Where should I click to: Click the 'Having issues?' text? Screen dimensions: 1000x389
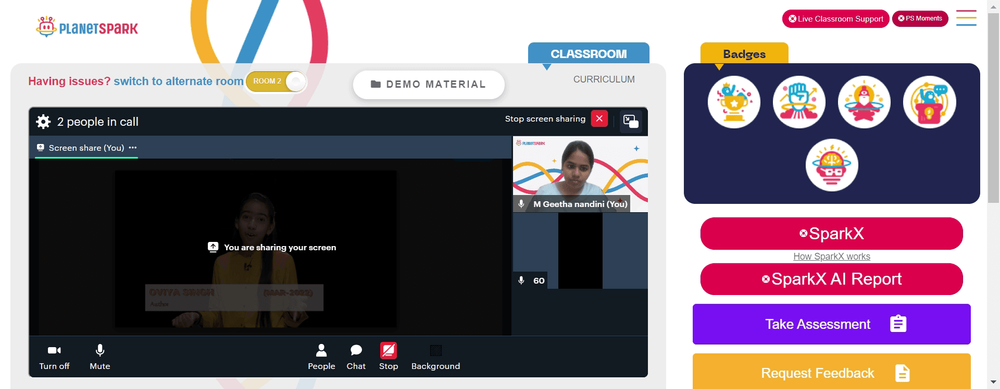point(70,82)
